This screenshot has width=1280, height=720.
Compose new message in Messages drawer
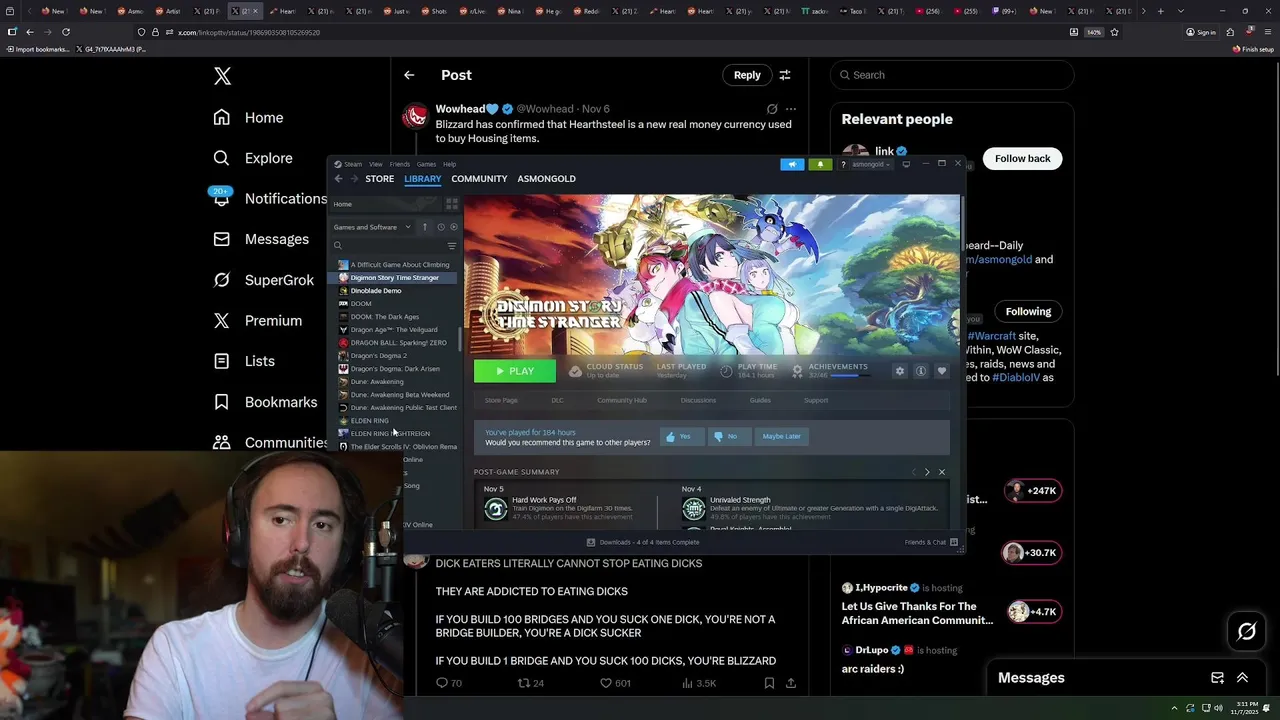coord(1217,678)
